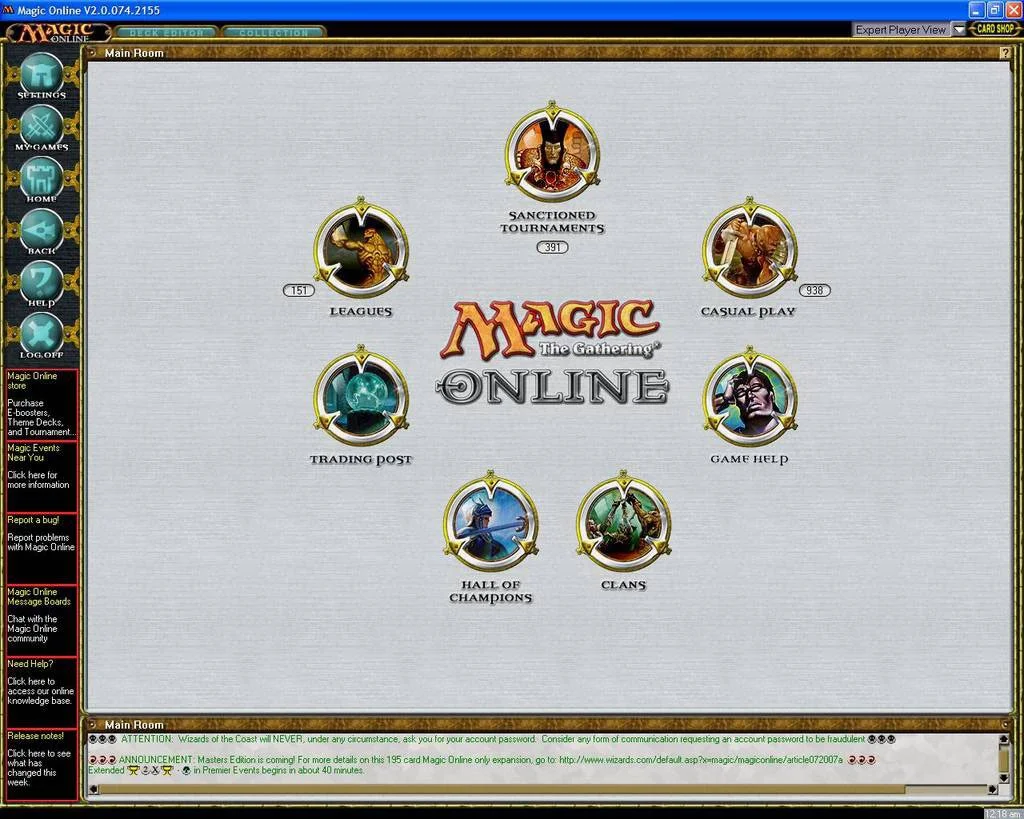Click the Report a bug link

click(33, 520)
